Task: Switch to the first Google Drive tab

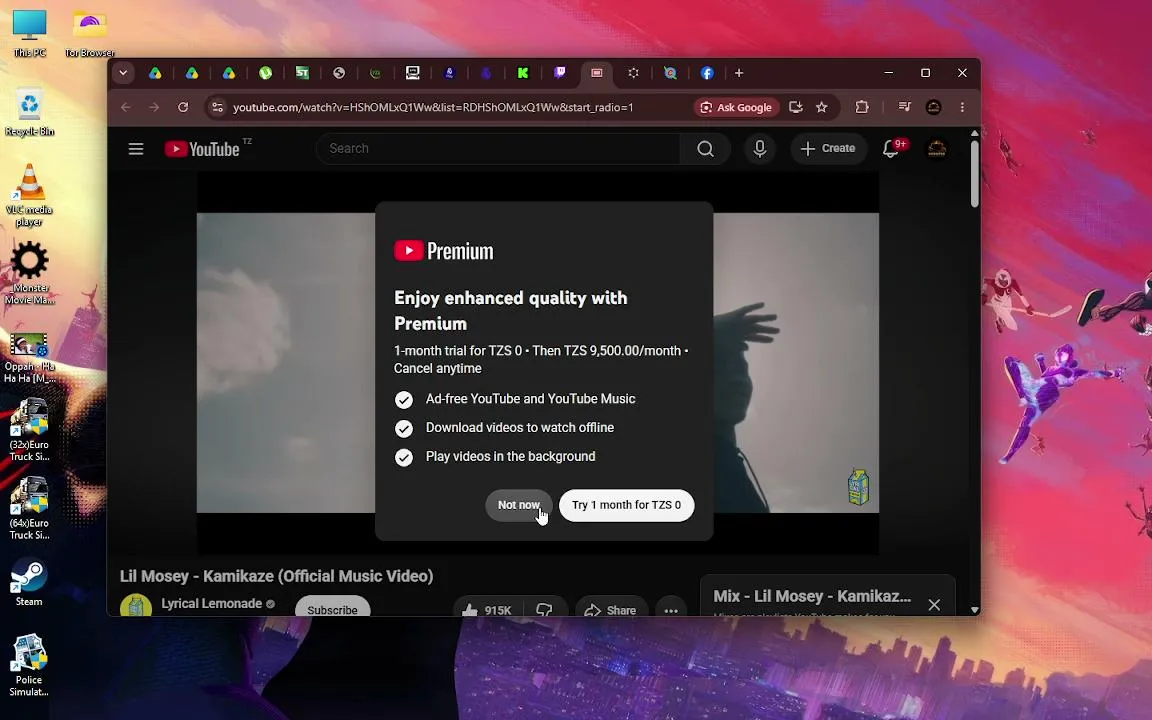Action: click(155, 73)
